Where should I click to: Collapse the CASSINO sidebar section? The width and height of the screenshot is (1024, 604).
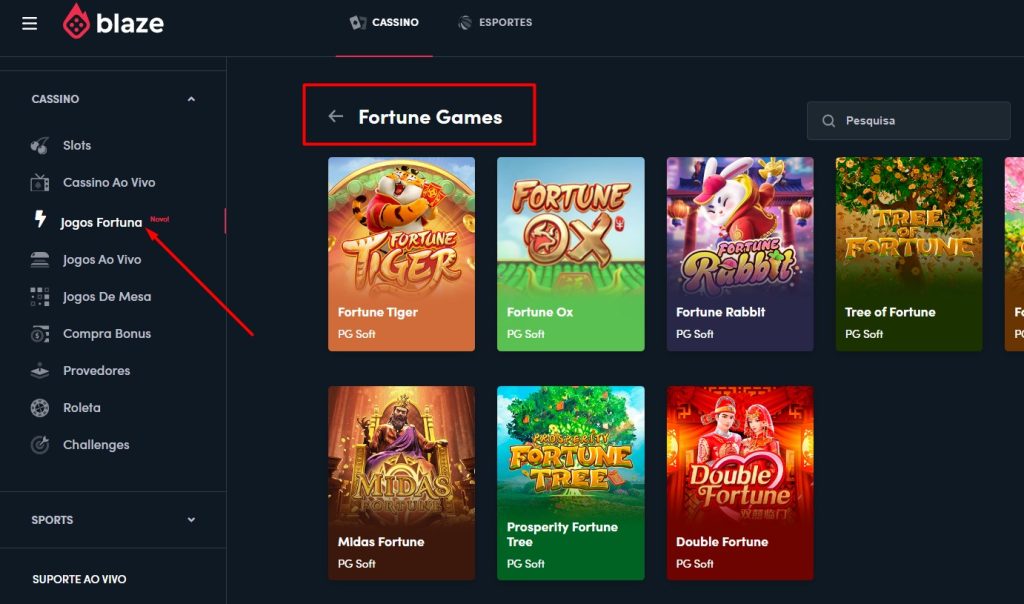(191, 99)
